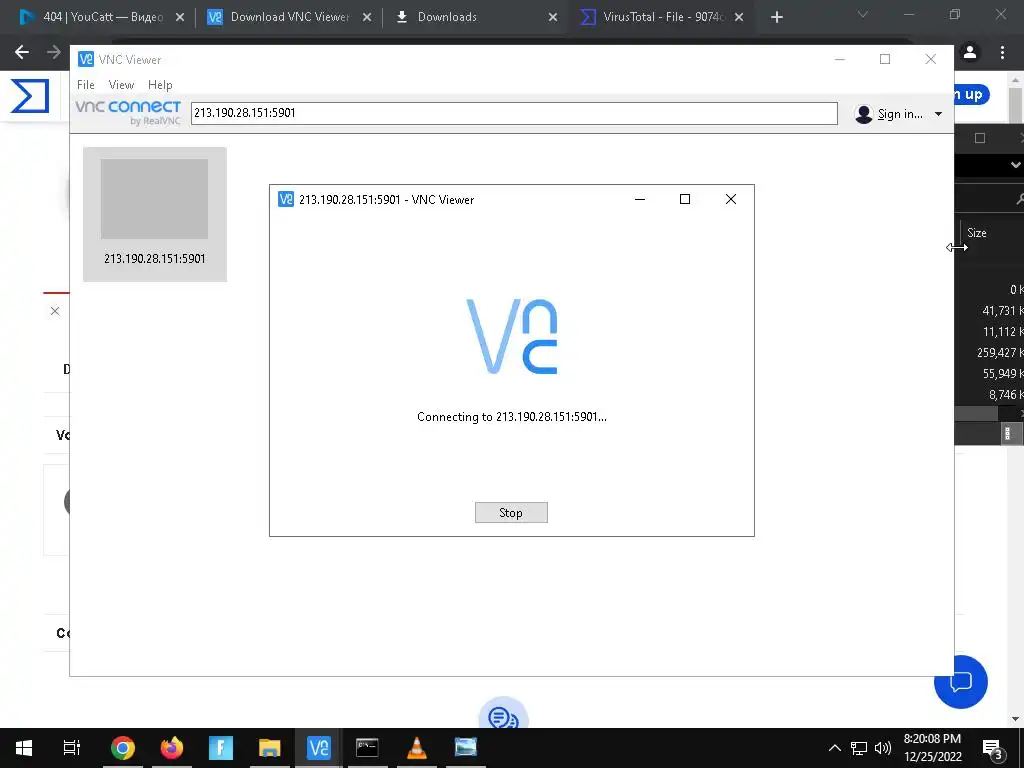Image resolution: width=1024 pixels, height=768 pixels.
Task: Select the 41,731 K size entry
Action: [x=1001, y=311]
